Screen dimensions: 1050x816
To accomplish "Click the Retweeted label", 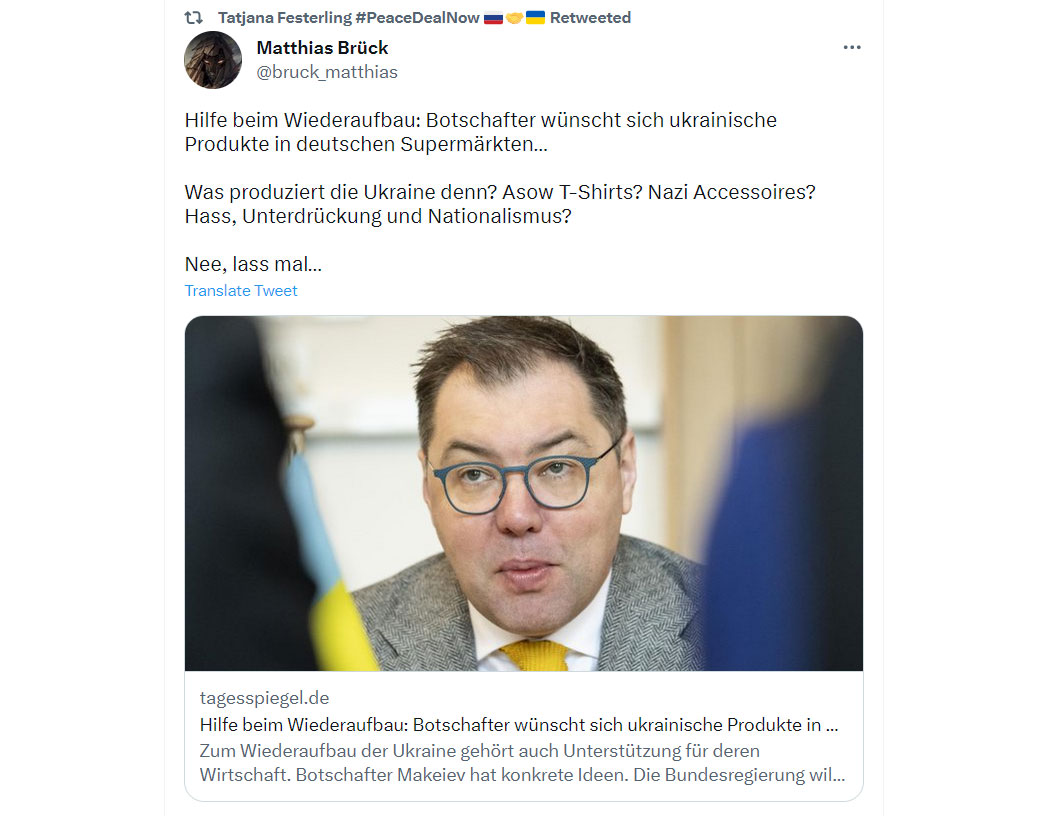I will (590, 18).
